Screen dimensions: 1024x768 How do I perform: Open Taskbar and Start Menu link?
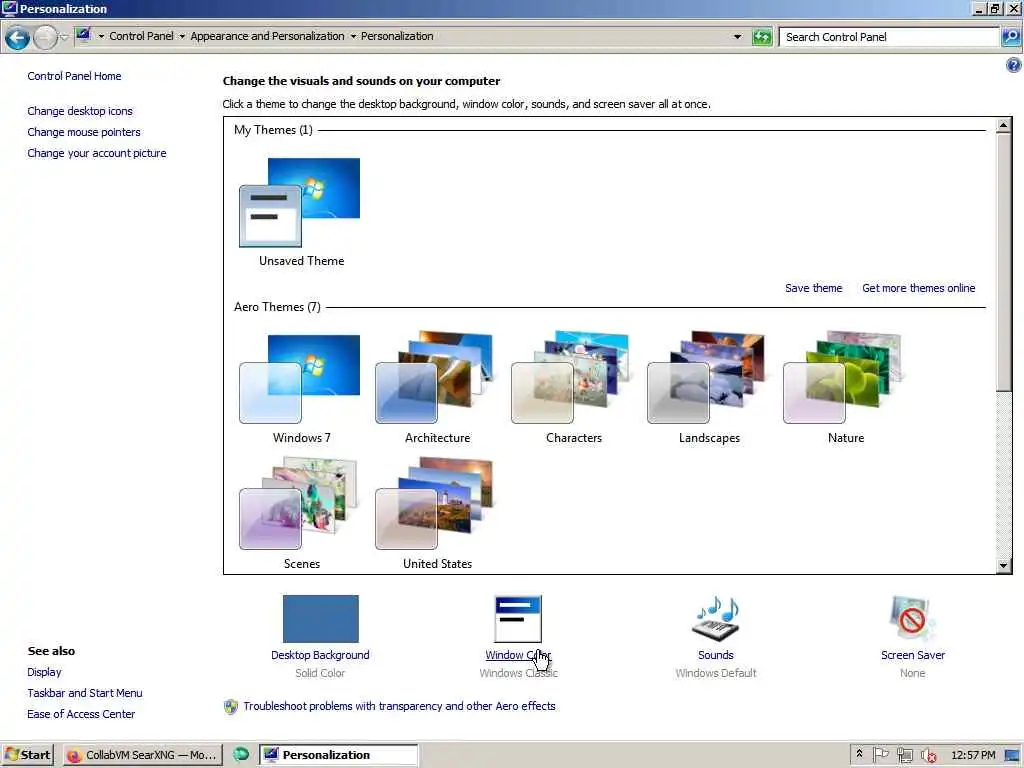(84, 693)
